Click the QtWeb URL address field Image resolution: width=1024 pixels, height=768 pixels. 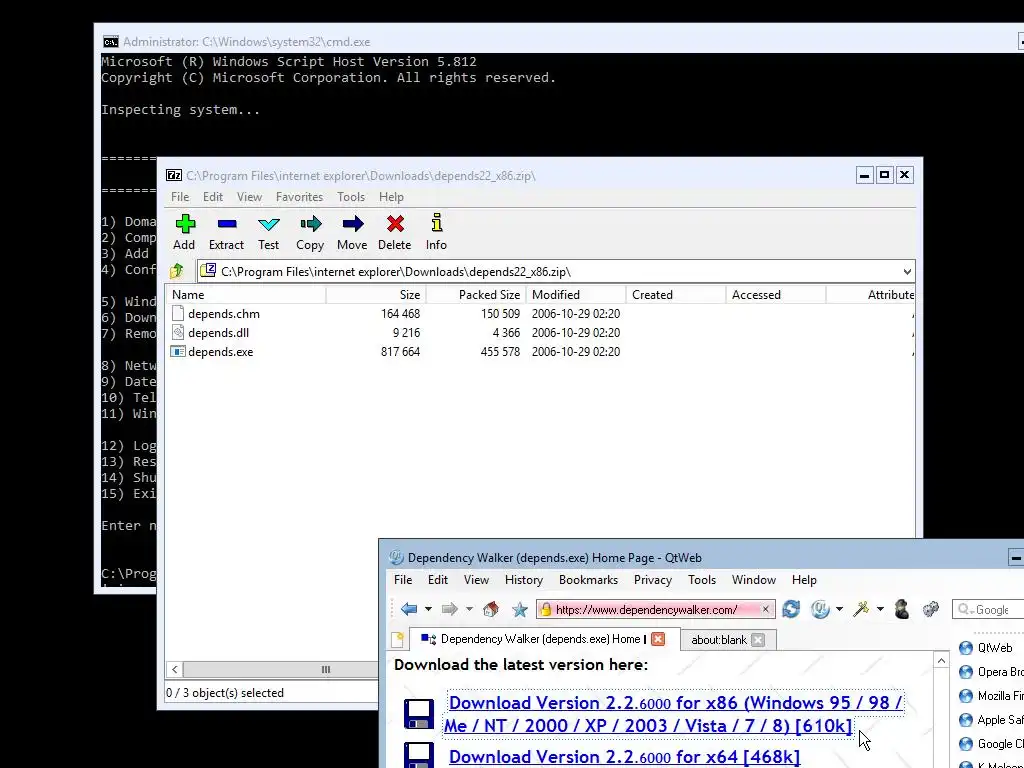[x=656, y=609]
